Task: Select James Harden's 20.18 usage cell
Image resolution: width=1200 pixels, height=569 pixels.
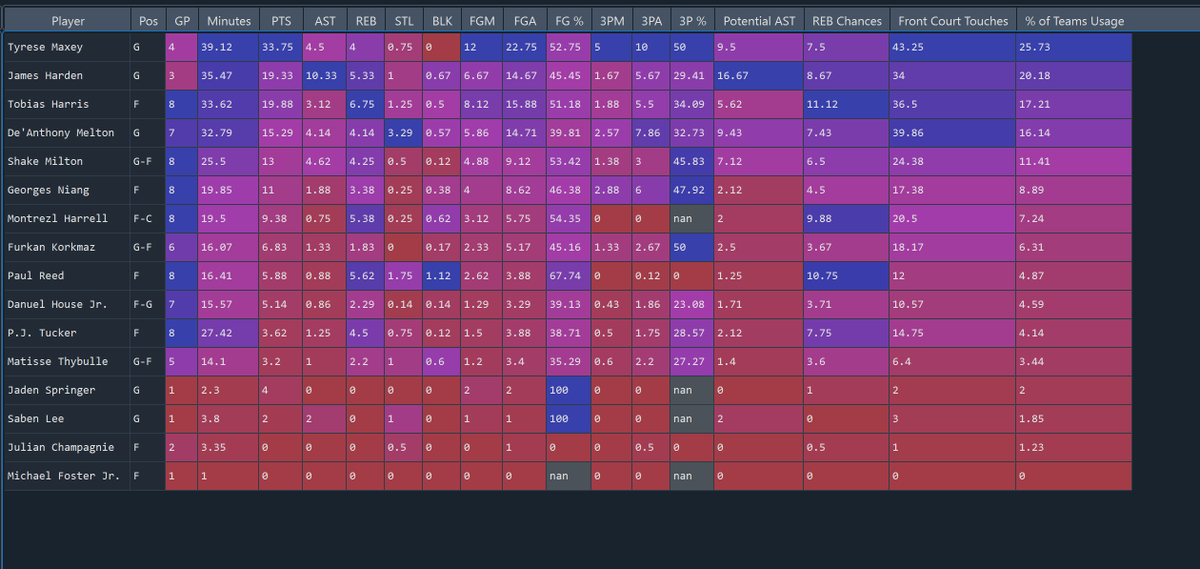Action: tap(1074, 76)
